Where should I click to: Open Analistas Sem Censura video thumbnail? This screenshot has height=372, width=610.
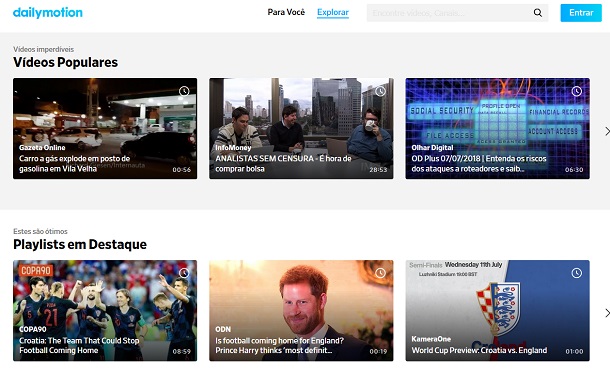[301, 128]
